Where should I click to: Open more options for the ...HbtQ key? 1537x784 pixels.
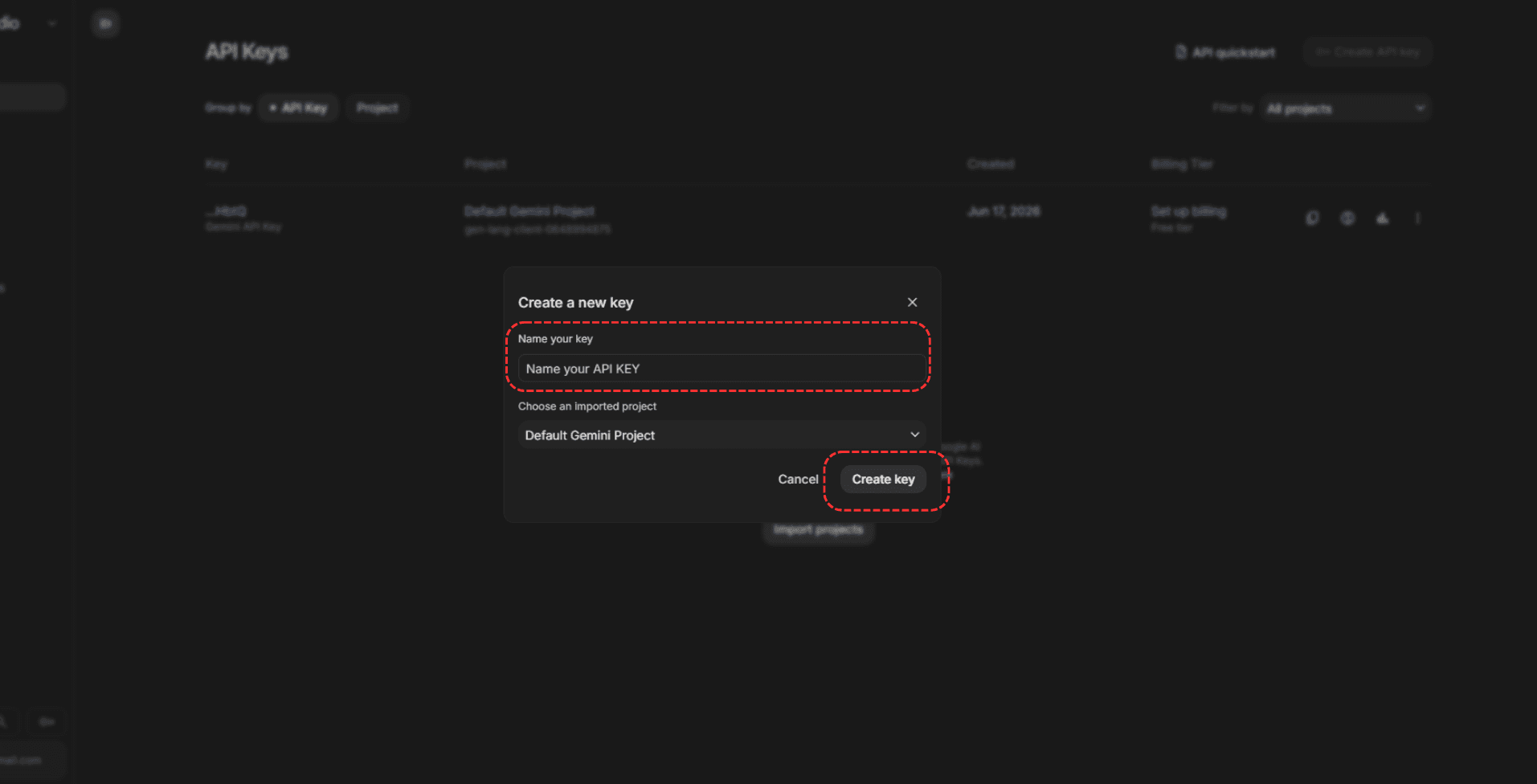click(1417, 218)
